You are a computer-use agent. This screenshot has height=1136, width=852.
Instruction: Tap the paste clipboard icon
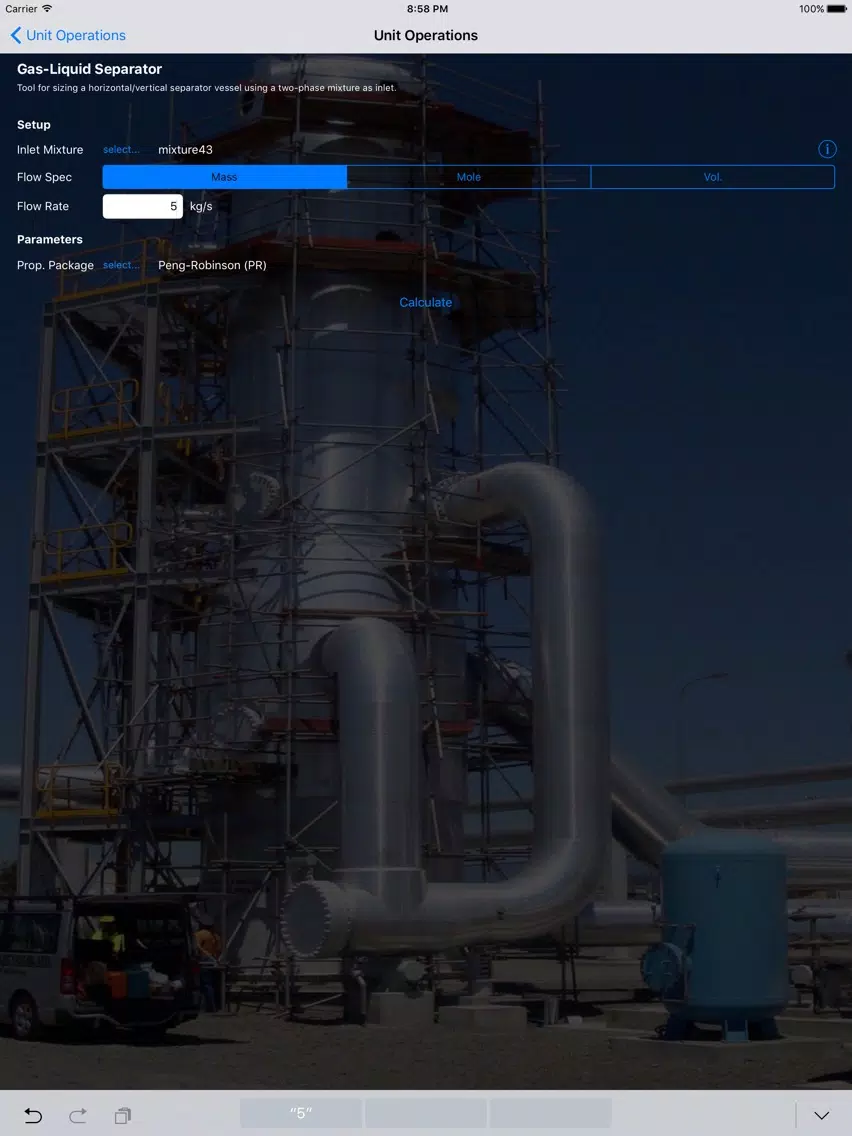point(122,1116)
